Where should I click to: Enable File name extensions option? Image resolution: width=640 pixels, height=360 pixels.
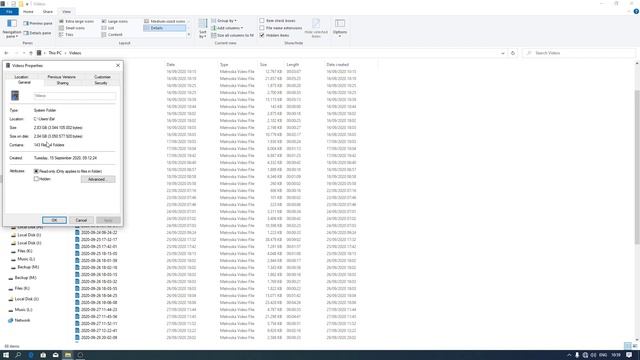point(281,28)
